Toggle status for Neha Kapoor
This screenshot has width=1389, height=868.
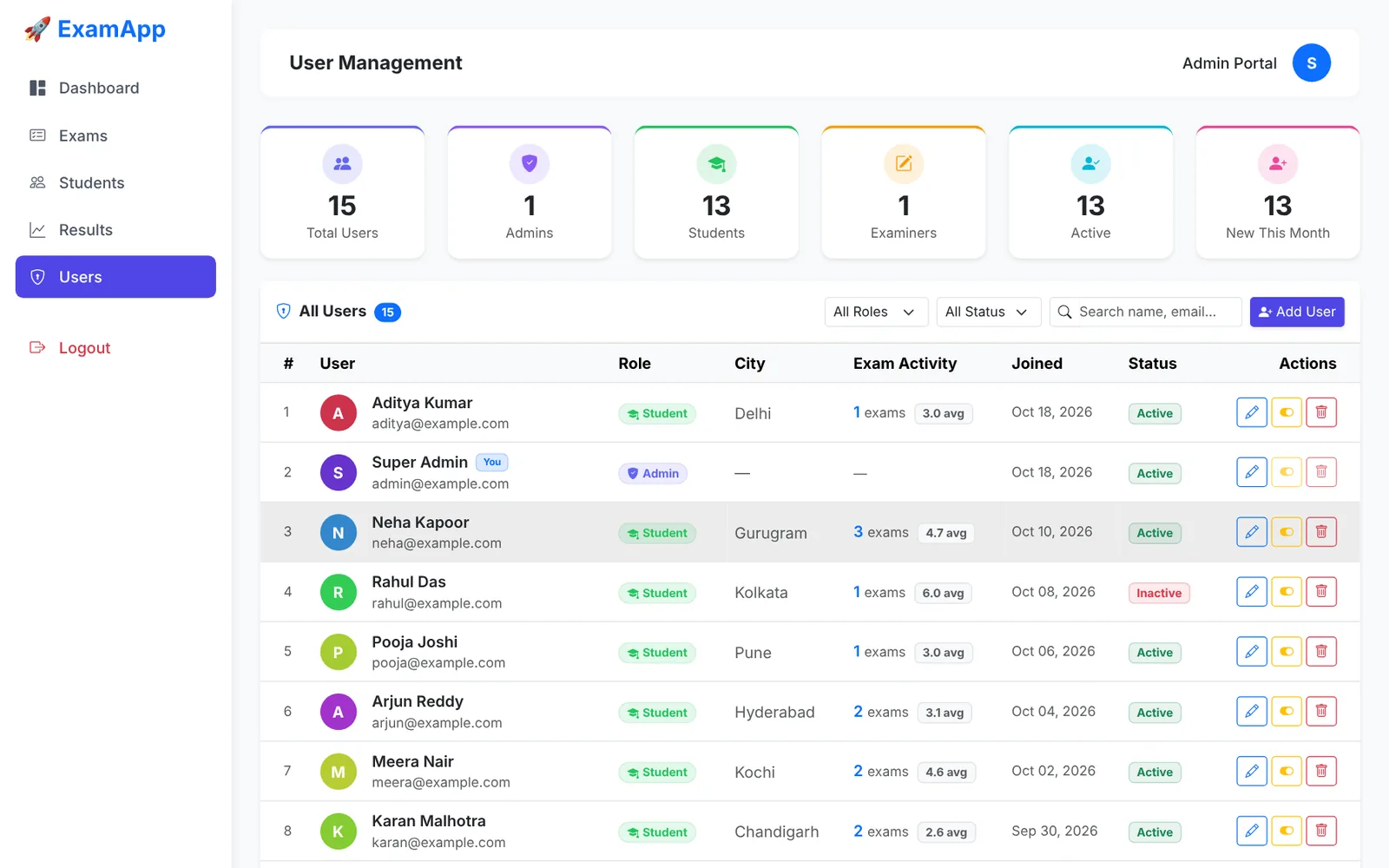click(1287, 532)
